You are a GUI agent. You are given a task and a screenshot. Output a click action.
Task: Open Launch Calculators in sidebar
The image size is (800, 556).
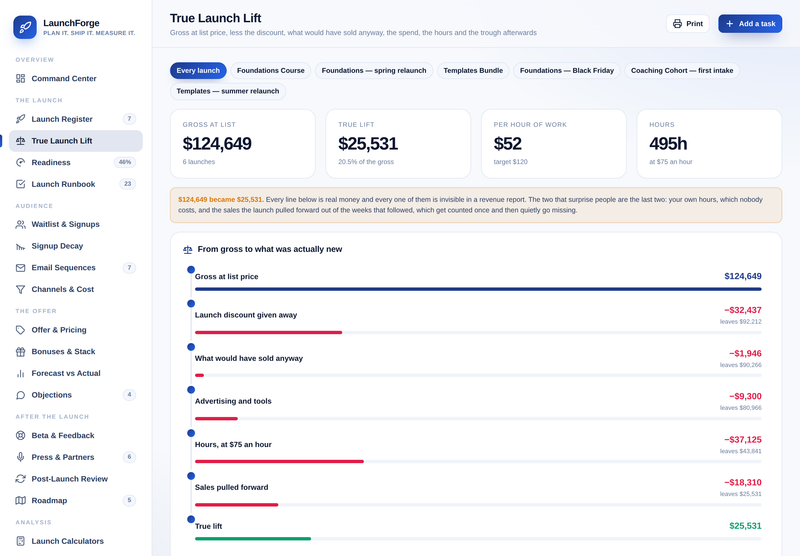(76, 541)
